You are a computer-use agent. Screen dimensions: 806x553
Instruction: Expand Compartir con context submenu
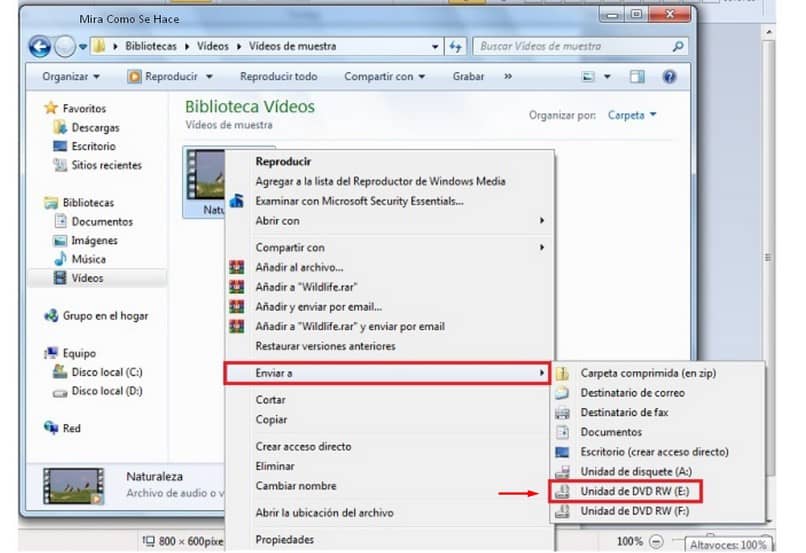coord(390,248)
